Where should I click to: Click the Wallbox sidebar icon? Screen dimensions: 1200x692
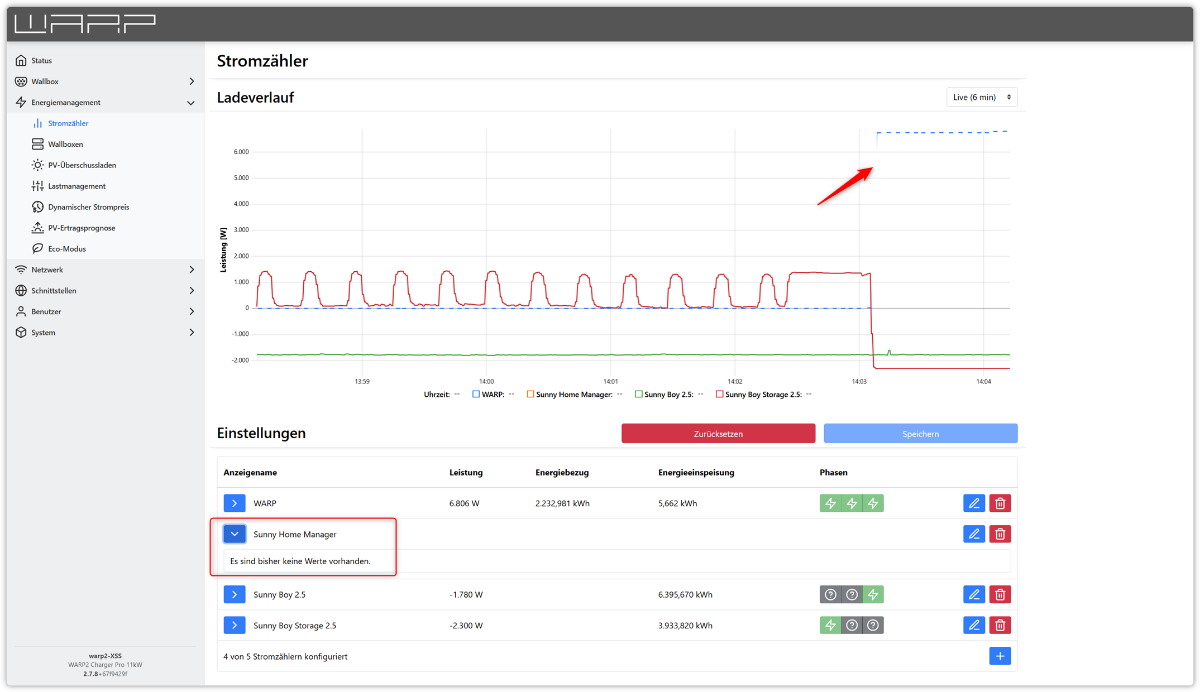tap(21, 81)
